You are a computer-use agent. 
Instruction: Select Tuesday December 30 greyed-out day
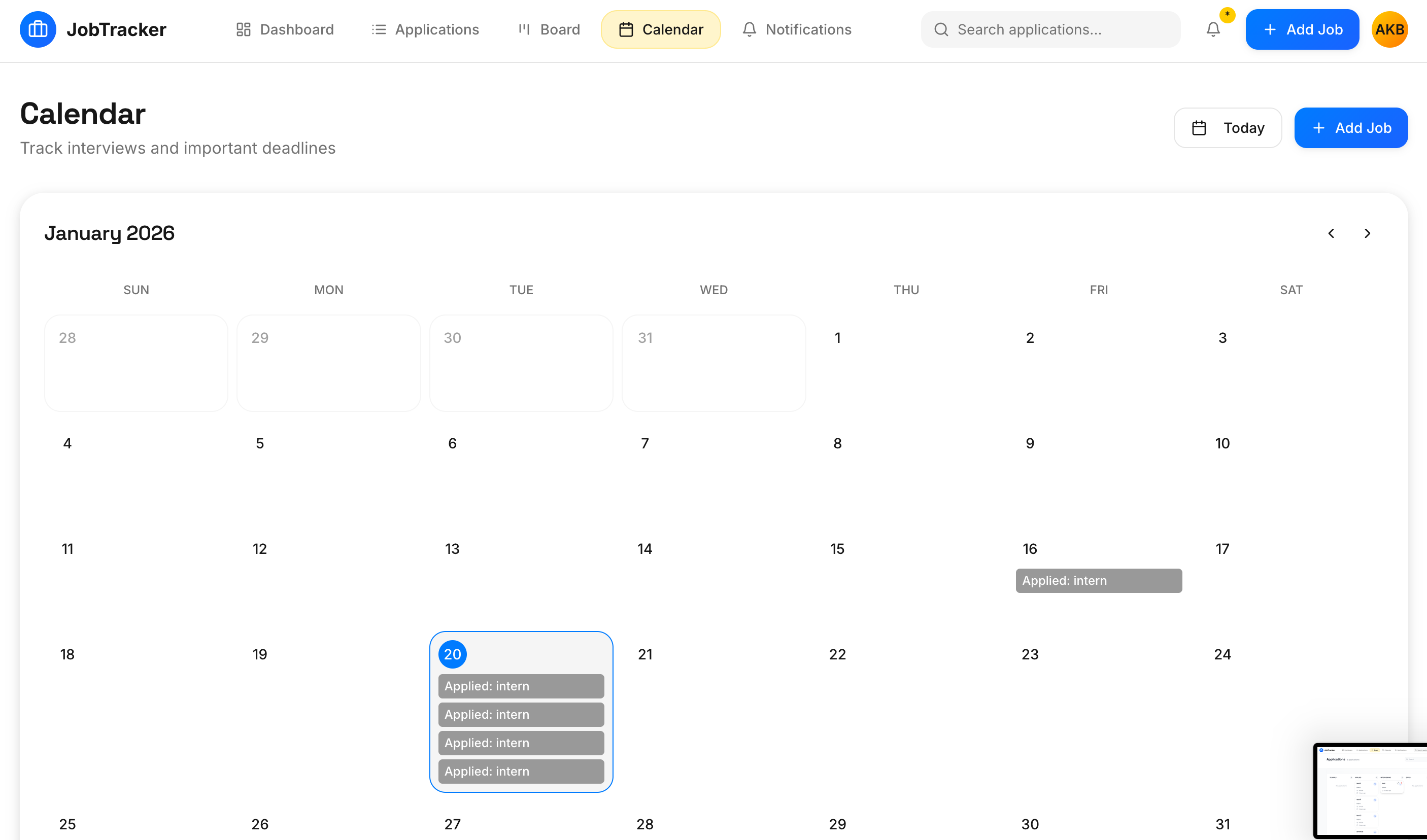[x=521, y=363]
